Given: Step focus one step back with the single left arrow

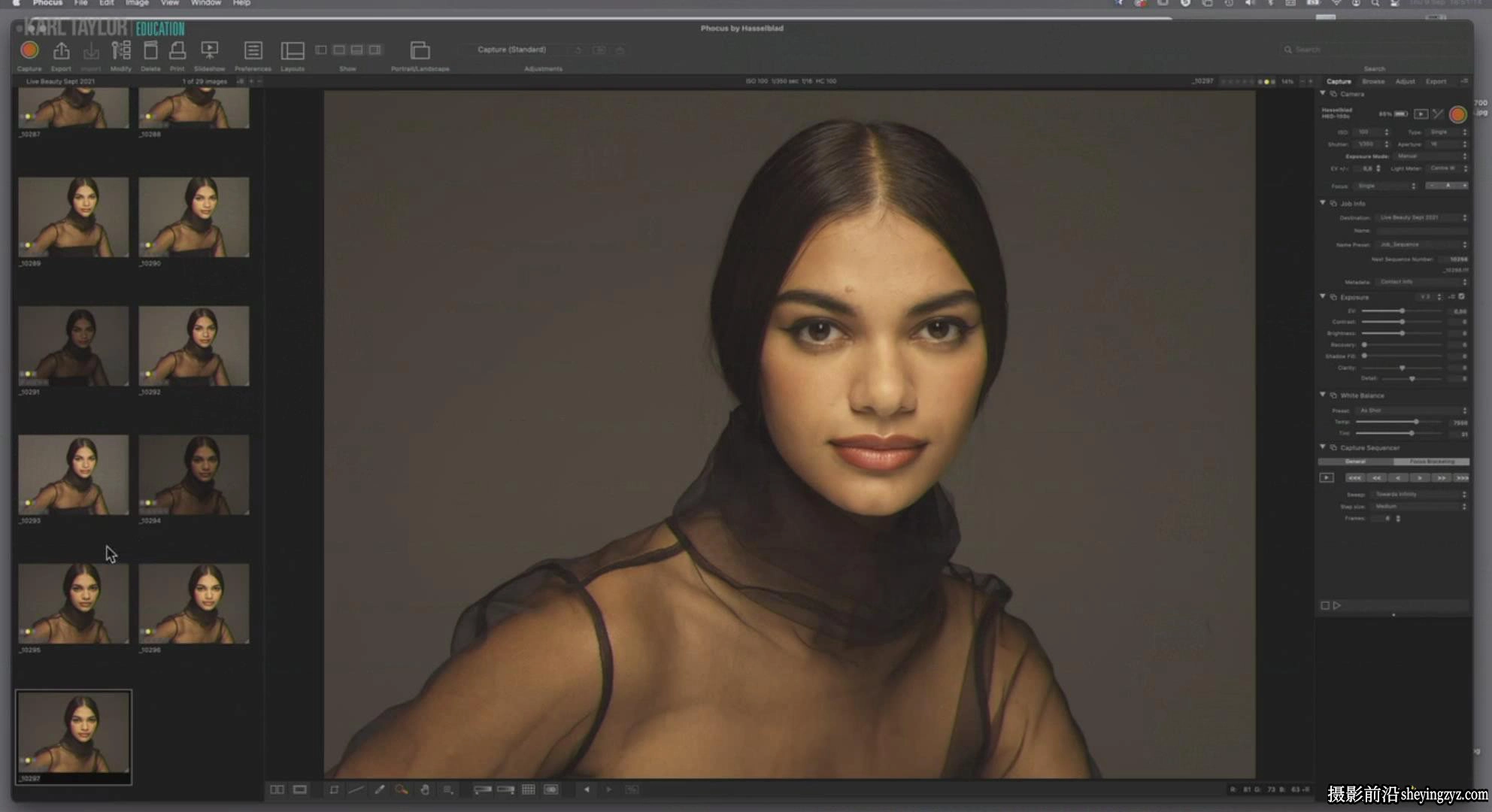Looking at the screenshot, I should coord(1398,477).
